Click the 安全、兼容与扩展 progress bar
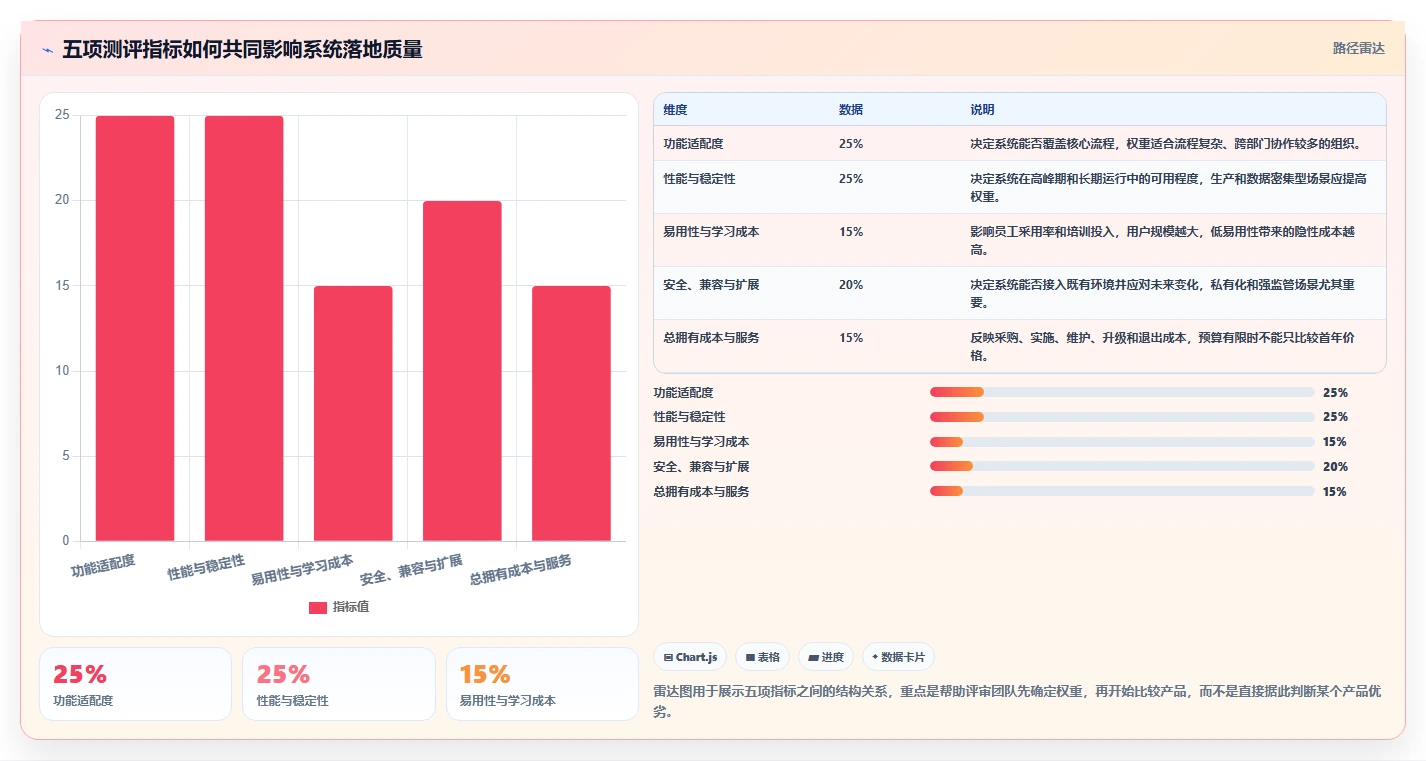Screen dimensions: 1426x761 [1122, 466]
